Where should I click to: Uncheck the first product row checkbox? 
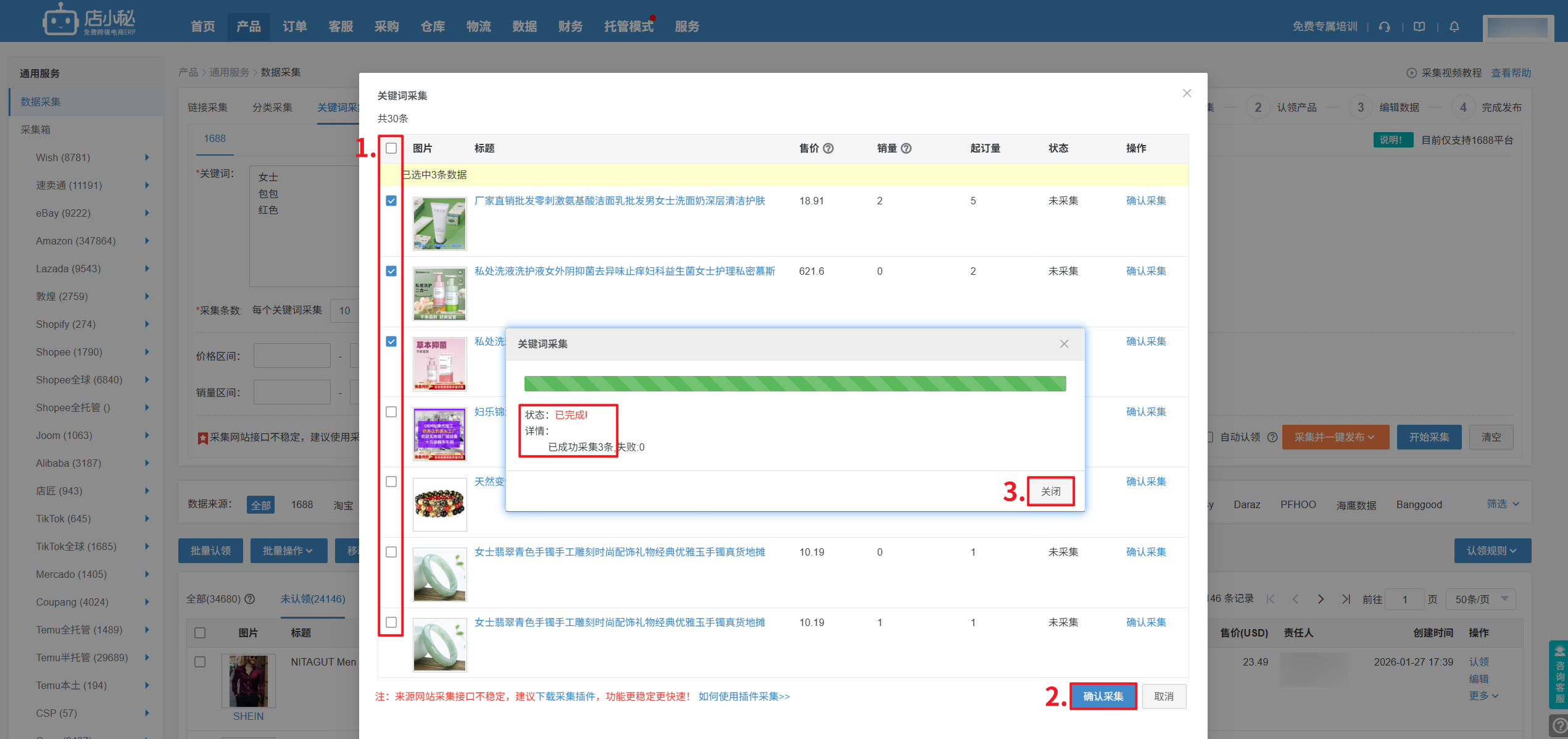pyautogui.click(x=391, y=201)
